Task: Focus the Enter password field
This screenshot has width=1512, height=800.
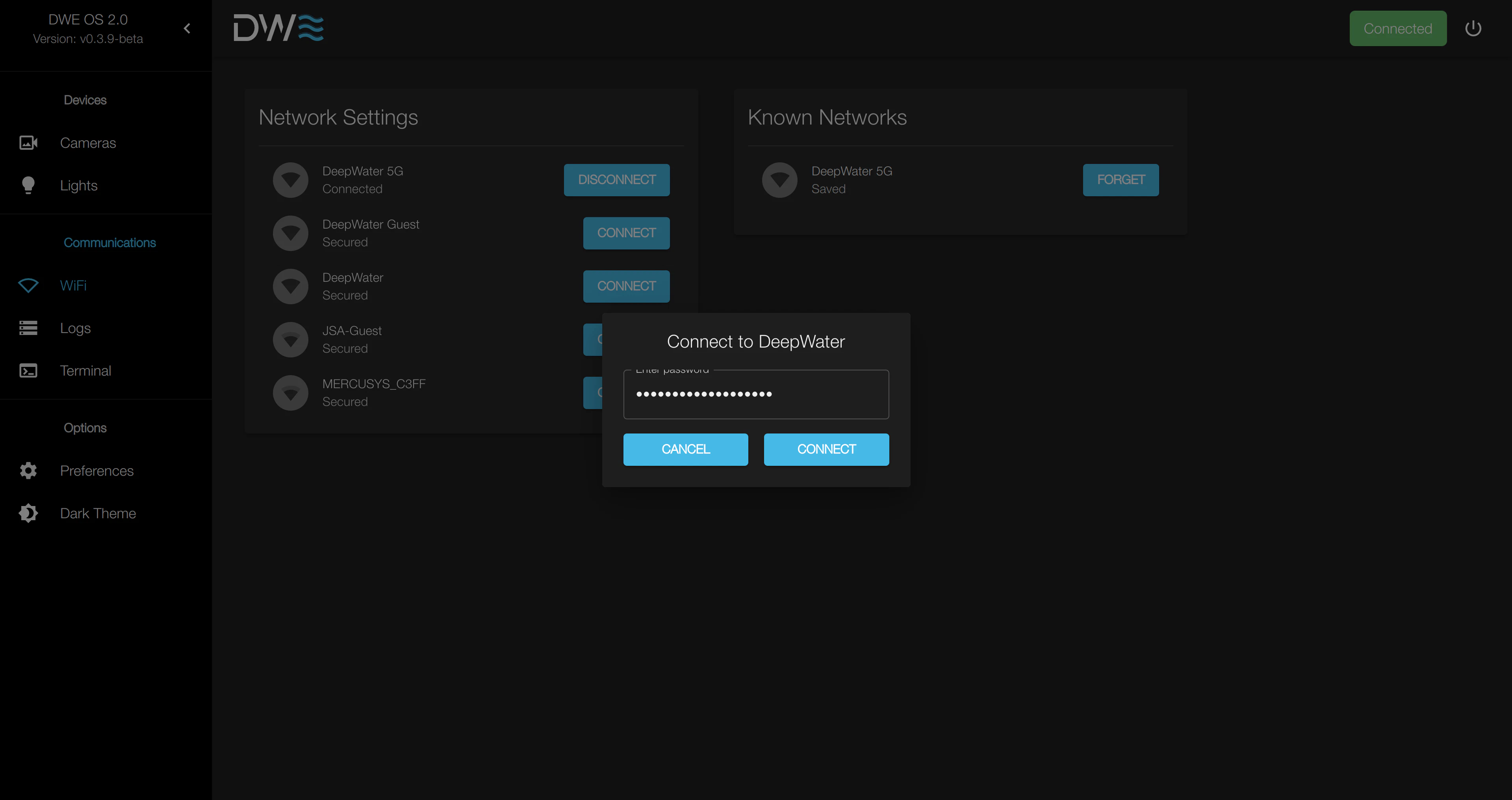Action: [x=755, y=395]
